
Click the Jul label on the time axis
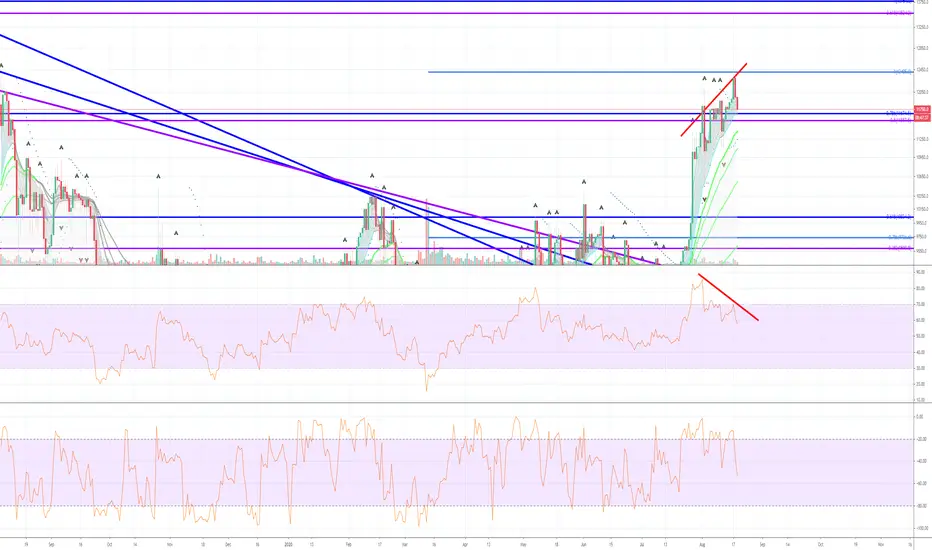[642, 544]
